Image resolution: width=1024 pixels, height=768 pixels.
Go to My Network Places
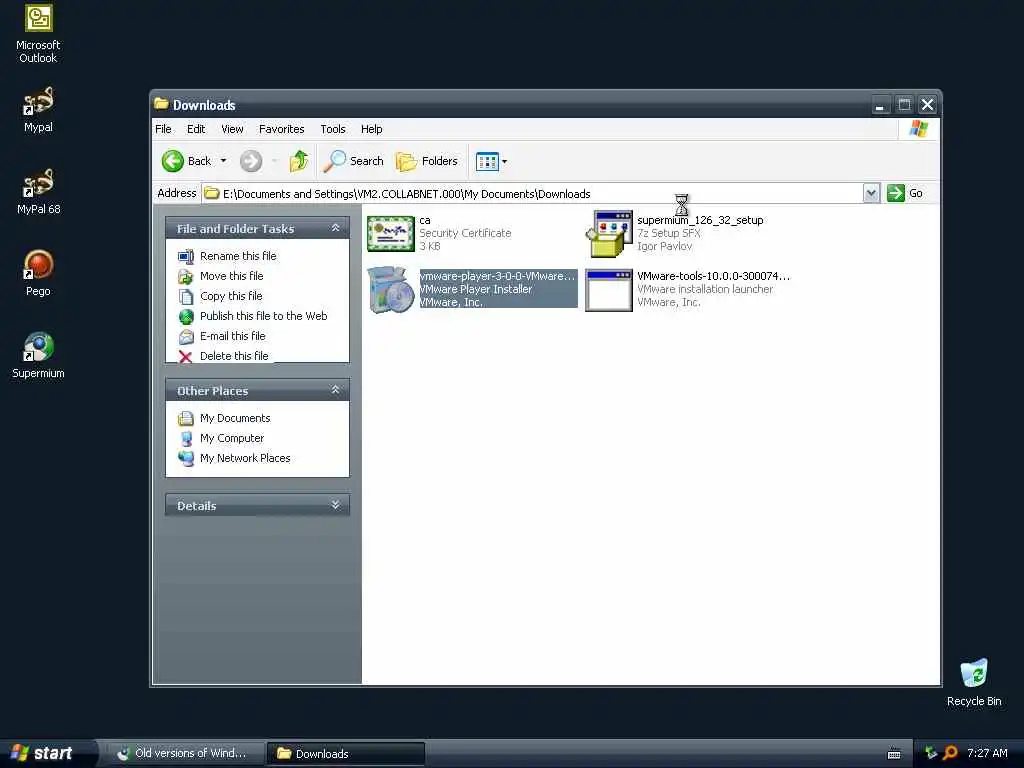(245, 458)
